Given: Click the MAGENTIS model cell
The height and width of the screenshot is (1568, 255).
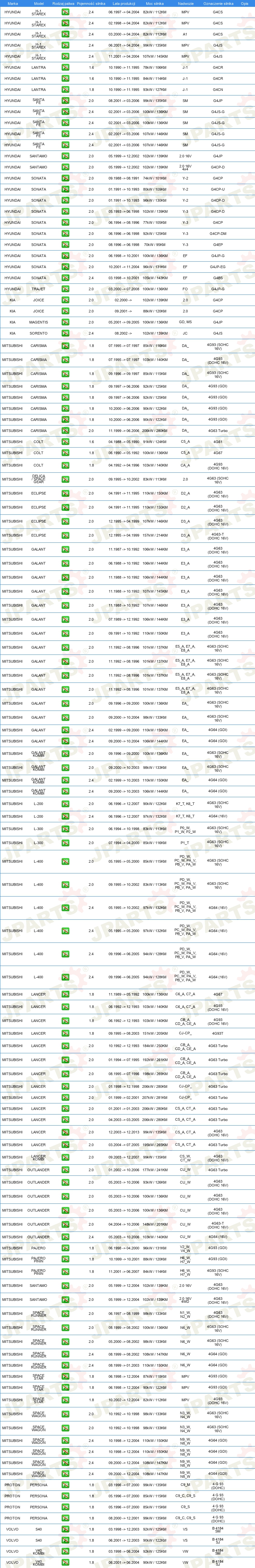Looking at the screenshot, I should tap(38, 323).
